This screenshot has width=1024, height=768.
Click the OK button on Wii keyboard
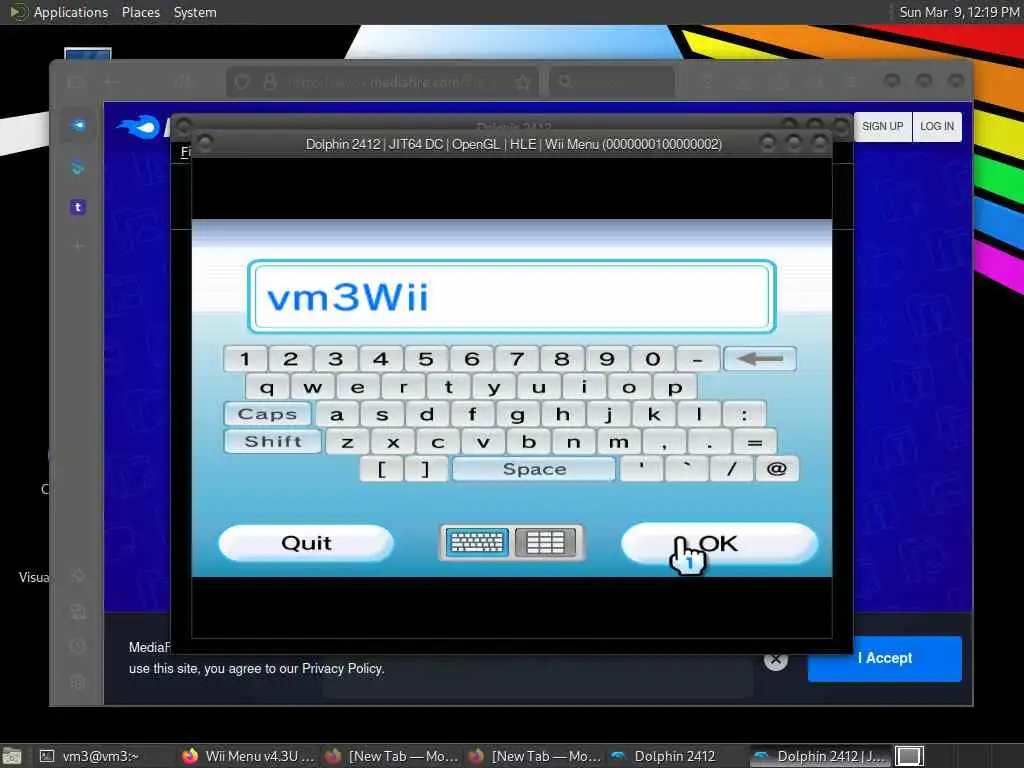click(x=719, y=543)
